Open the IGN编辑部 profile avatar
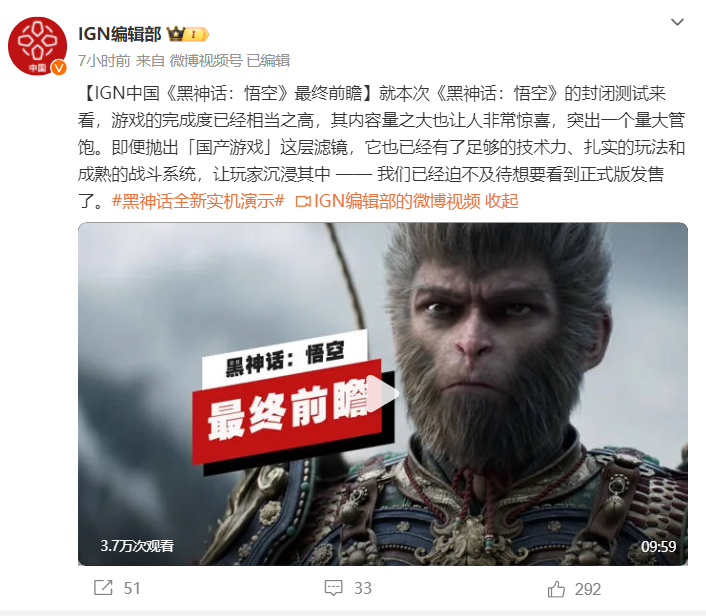Image resolution: width=706 pixels, height=616 pixels. 37,46
